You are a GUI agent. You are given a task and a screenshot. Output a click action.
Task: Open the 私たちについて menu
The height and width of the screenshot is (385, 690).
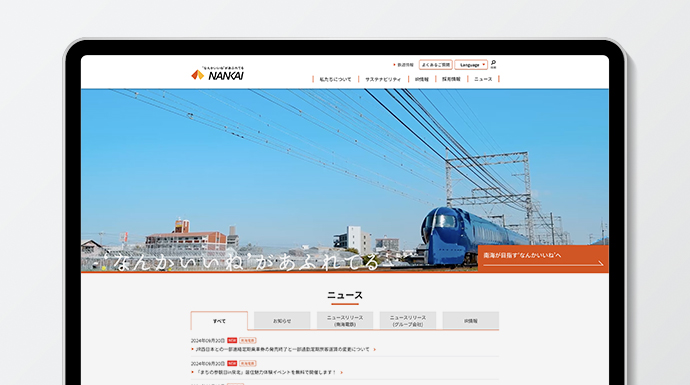335,79
